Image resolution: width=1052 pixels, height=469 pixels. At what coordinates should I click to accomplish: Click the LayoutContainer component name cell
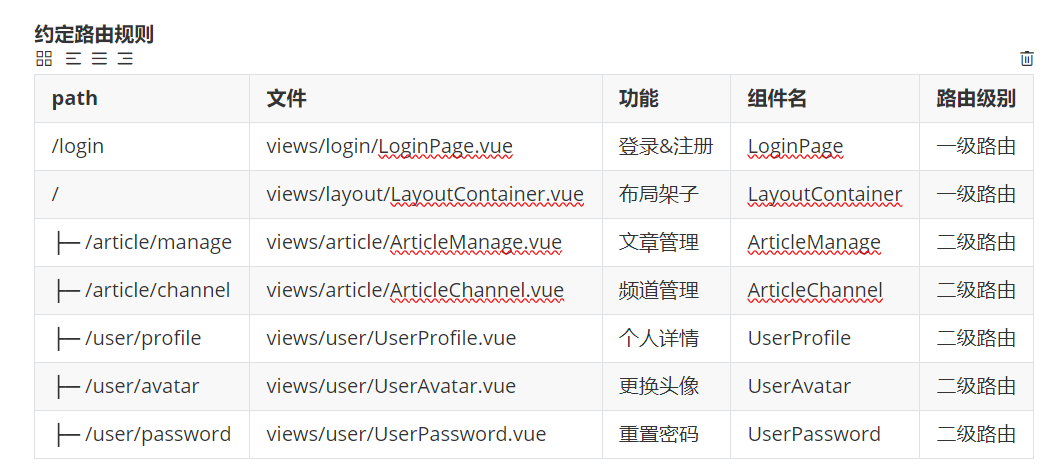click(825, 195)
